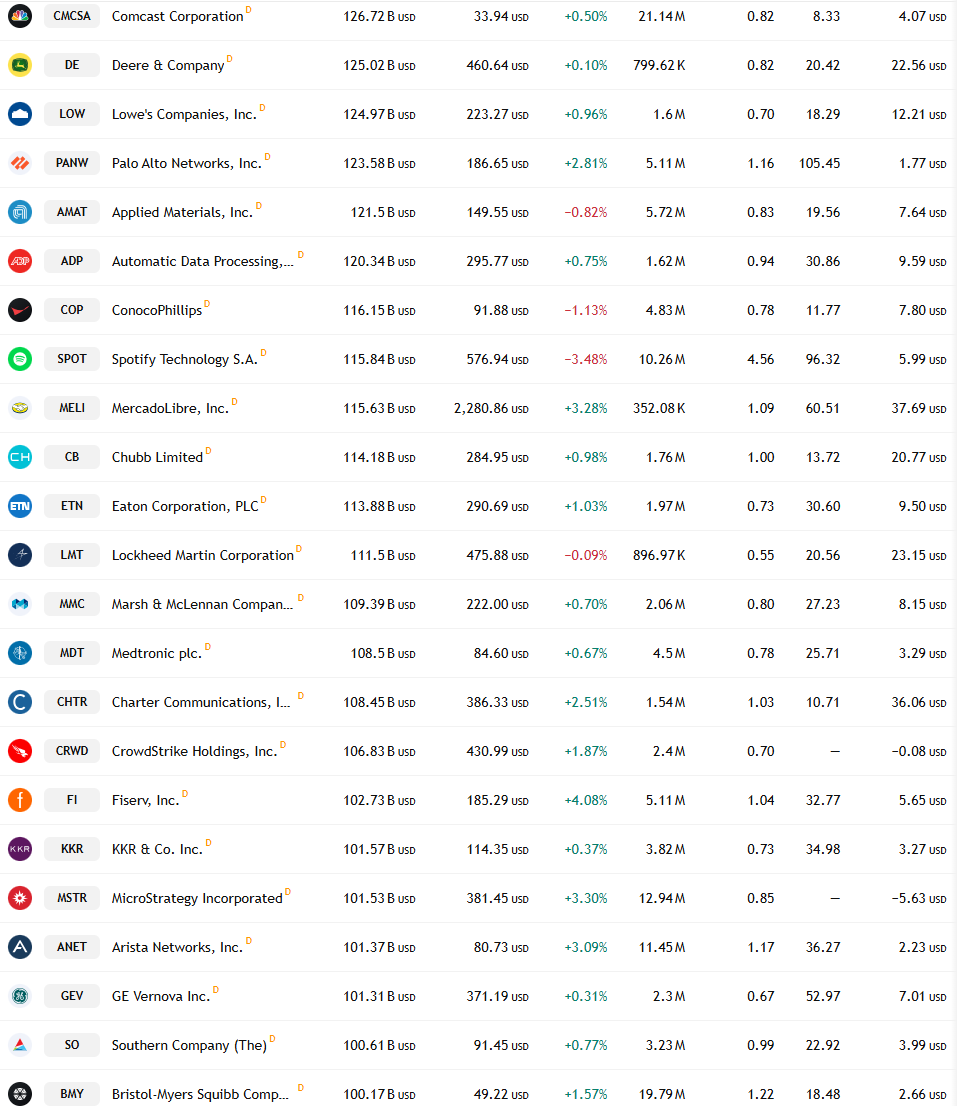Click Deere's market cap 125.02 B USD
Viewport: 957px width, 1106px height.
pos(379,65)
